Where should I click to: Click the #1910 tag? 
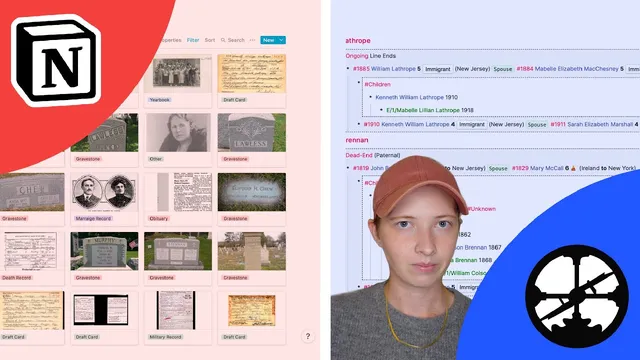371,124
